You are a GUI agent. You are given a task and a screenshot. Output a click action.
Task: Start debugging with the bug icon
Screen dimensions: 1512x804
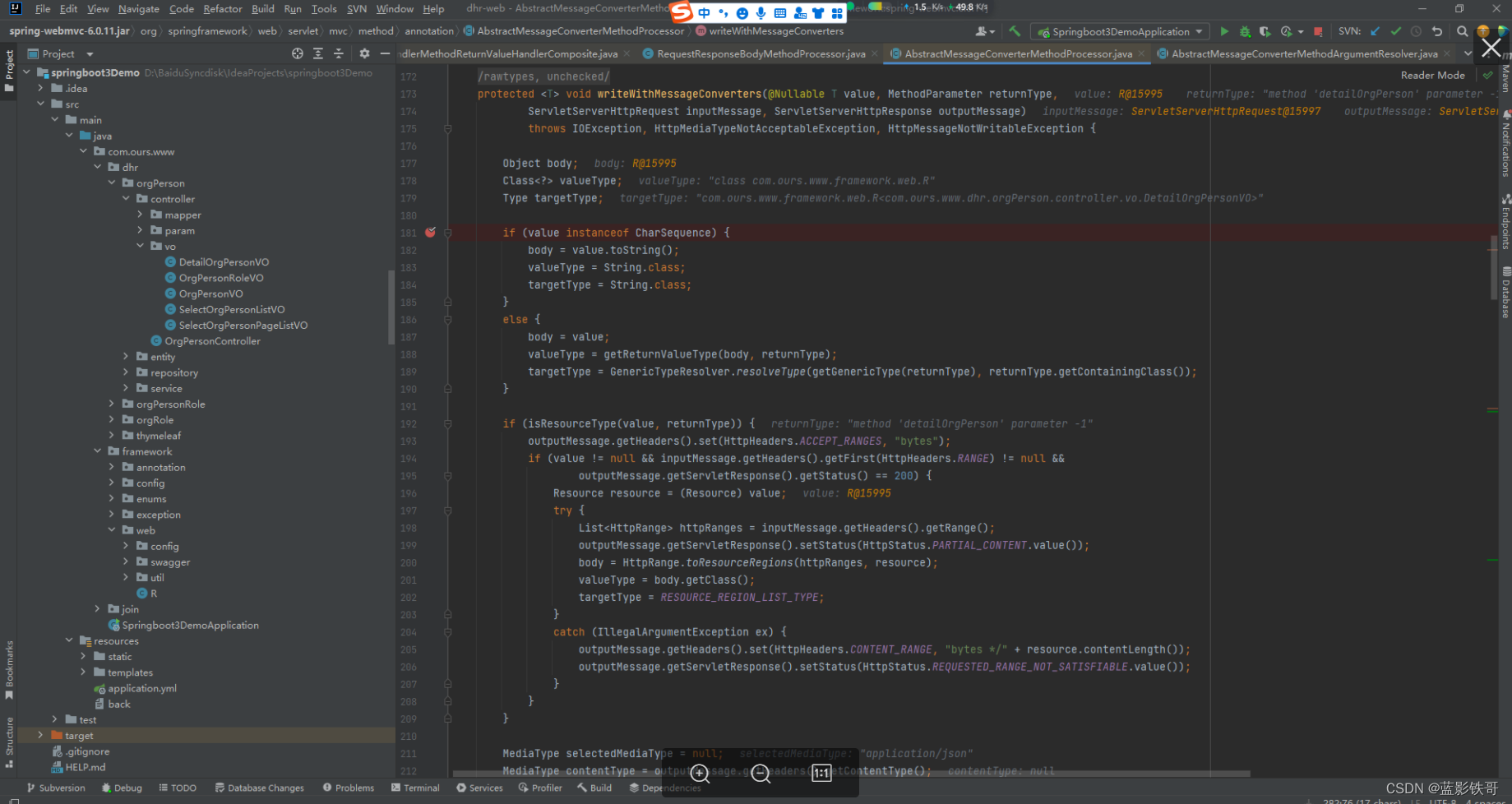1245,31
